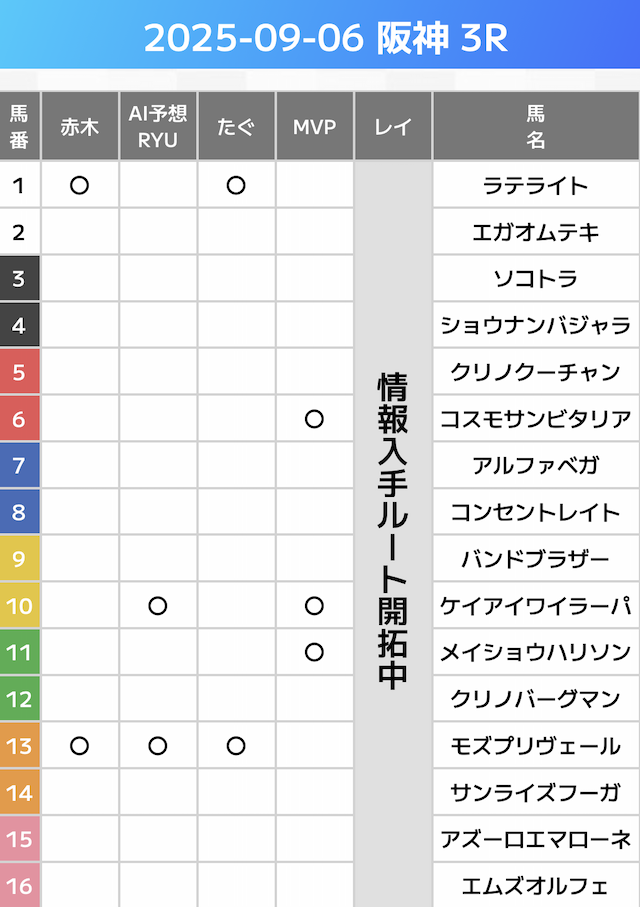640x907 pixels.
Task: Click the たぐ circle mark for horse 13
Action: click(x=236, y=746)
